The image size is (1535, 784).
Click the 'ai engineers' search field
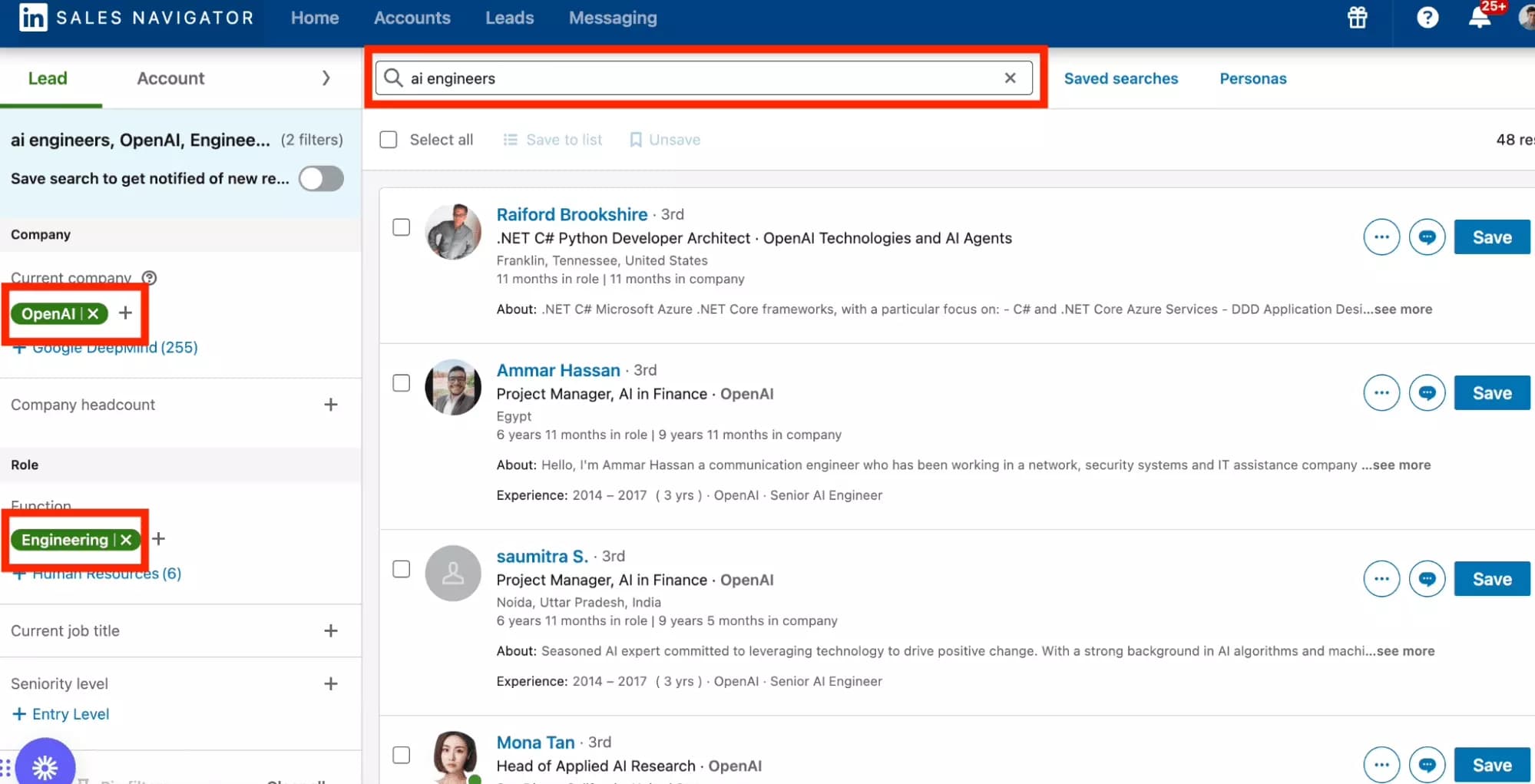[703, 78]
